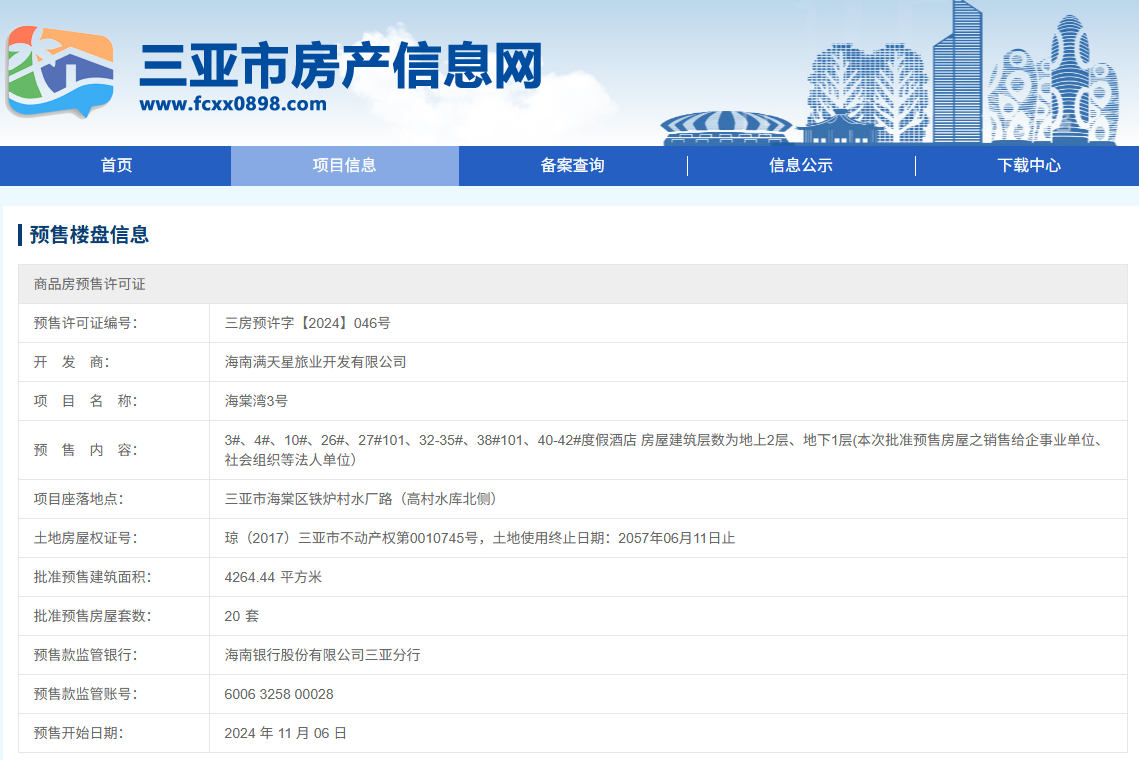Go to the 首页 navigation item
1139x760 pixels.
pyautogui.click(x=116, y=166)
